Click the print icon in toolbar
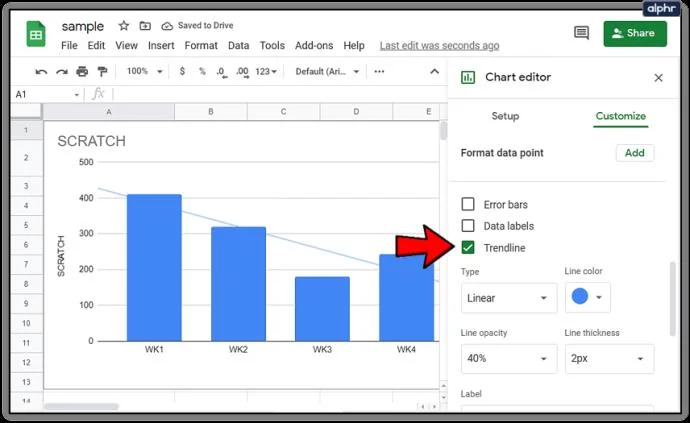The height and width of the screenshot is (423, 690). 82,71
